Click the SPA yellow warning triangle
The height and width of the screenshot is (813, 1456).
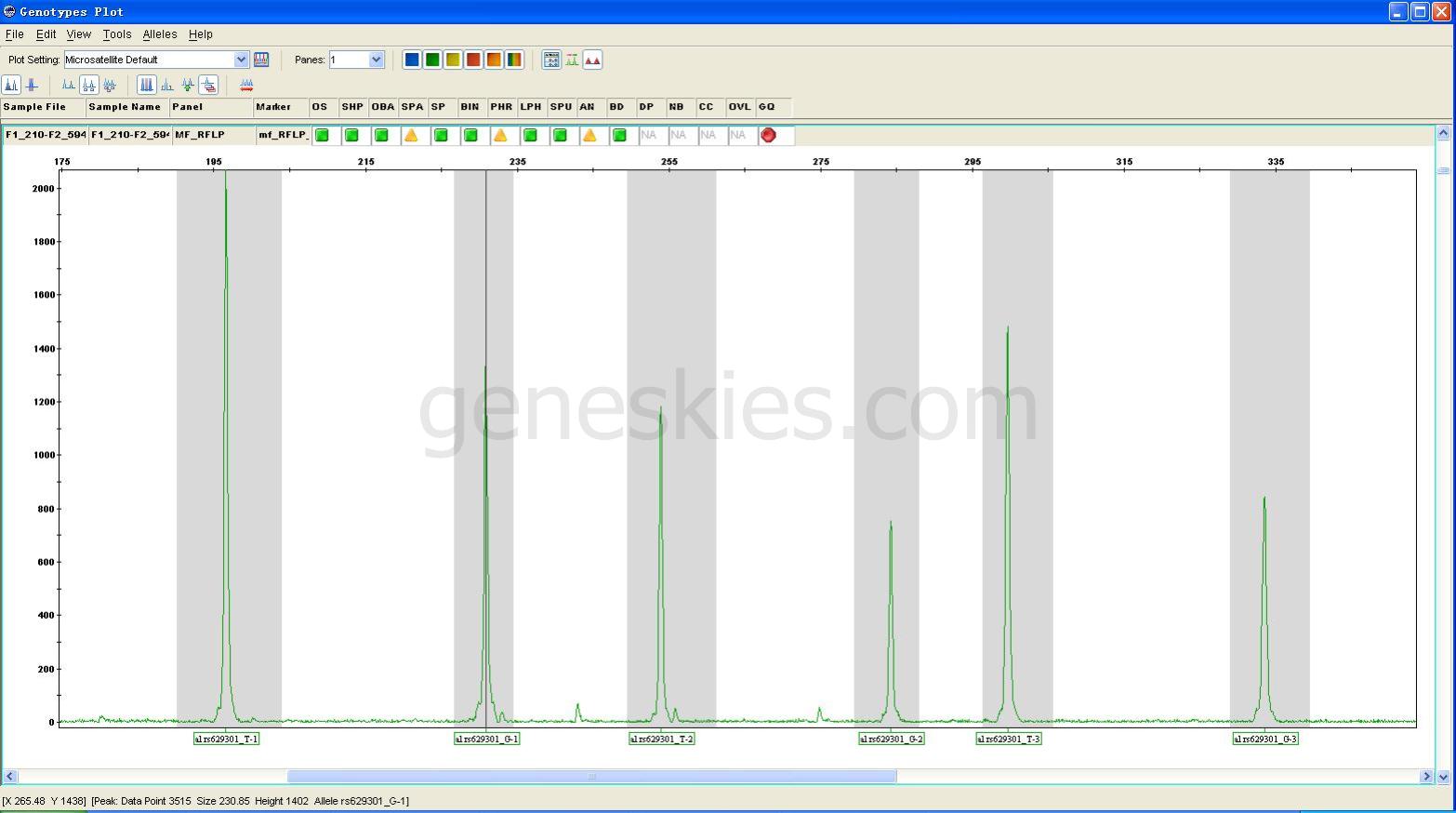coord(411,135)
